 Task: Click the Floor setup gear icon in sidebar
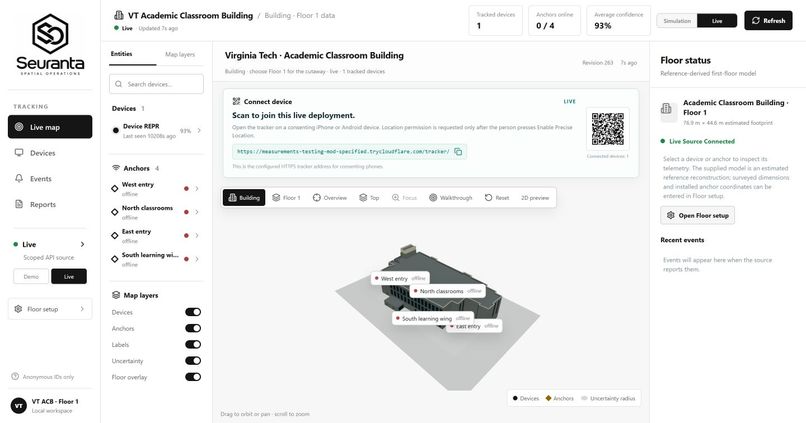pos(19,309)
